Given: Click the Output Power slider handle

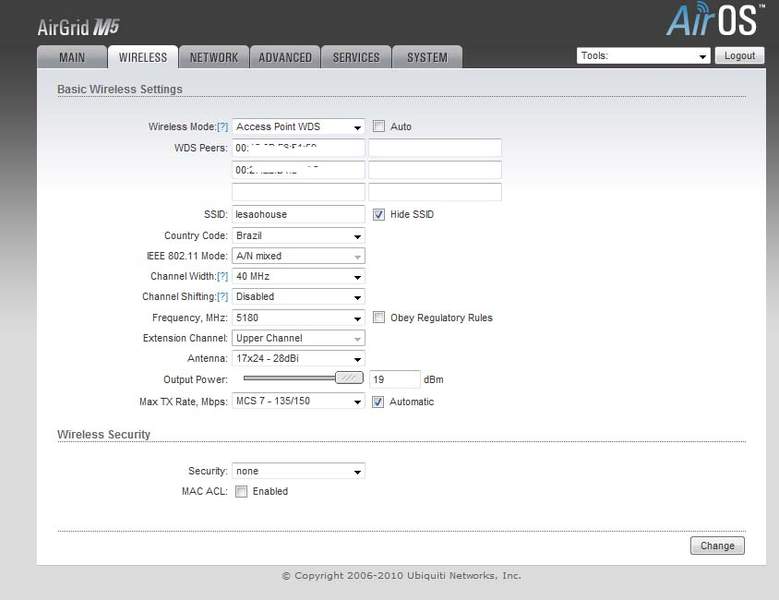Looking at the screenshot, I should pyautogui.click(x=349, y=378).
